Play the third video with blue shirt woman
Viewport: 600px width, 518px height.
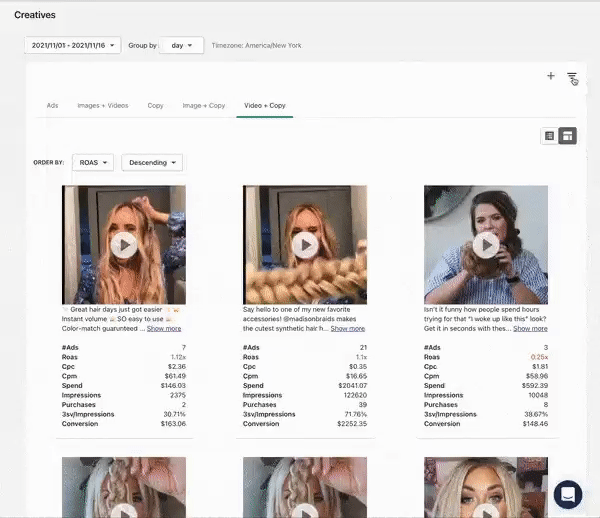point(486,245)
